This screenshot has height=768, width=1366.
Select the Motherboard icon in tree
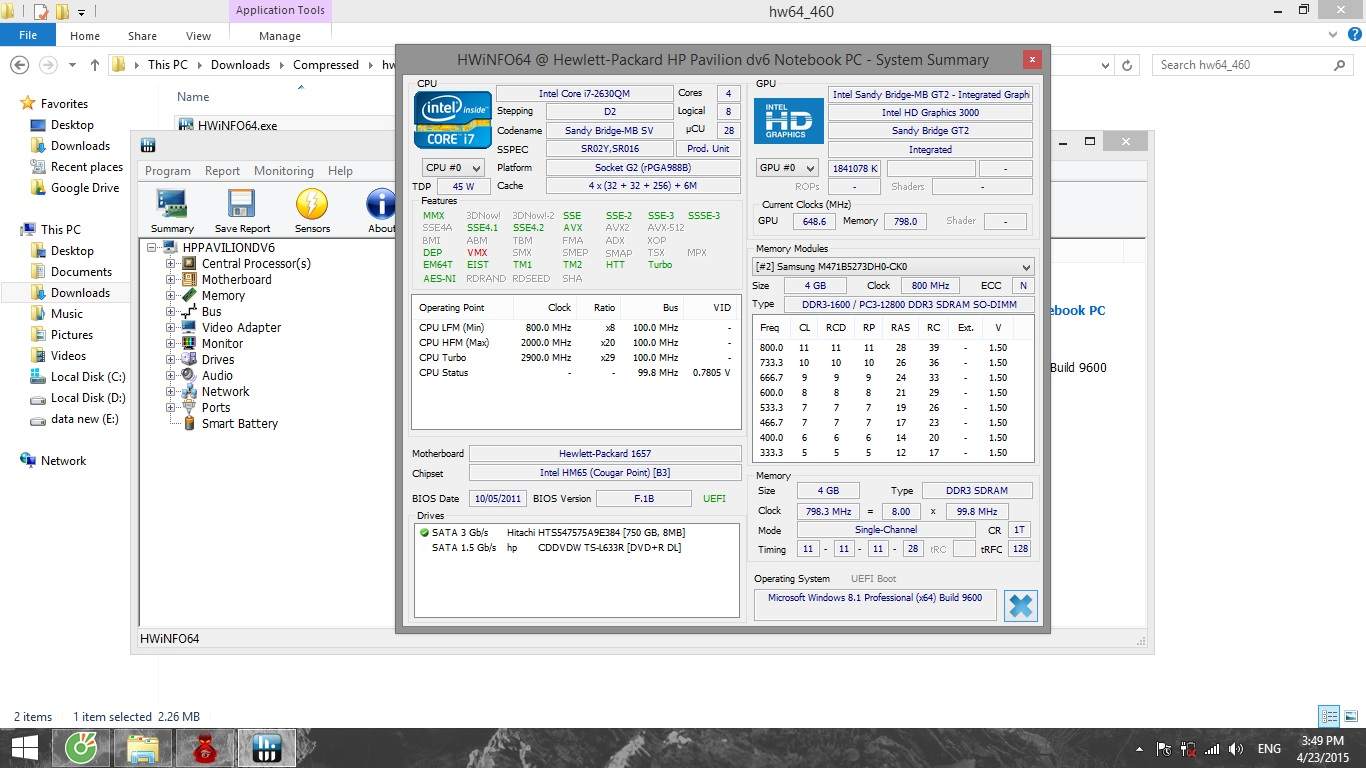187,280
